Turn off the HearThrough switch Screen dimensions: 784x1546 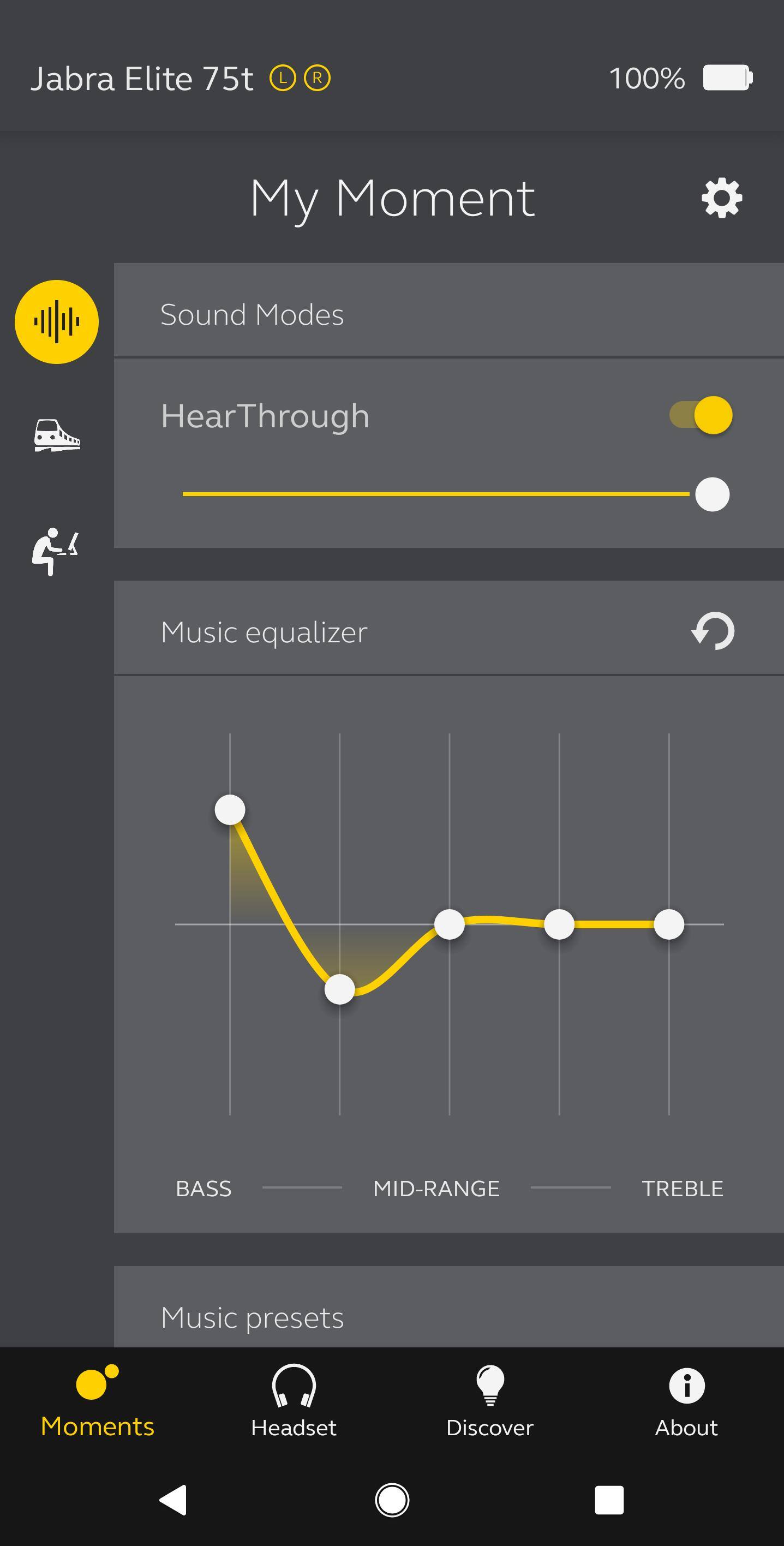[701, 415]
